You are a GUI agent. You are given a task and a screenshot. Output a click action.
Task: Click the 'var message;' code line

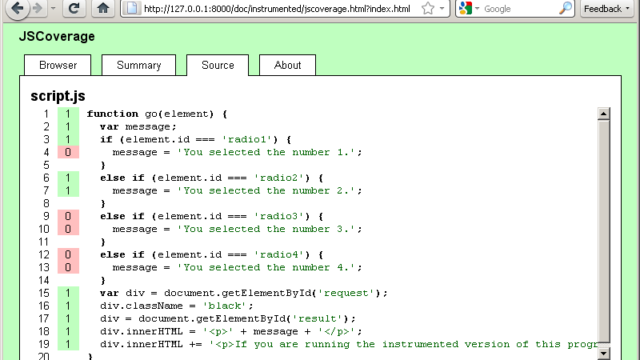[x=138, y=127]
